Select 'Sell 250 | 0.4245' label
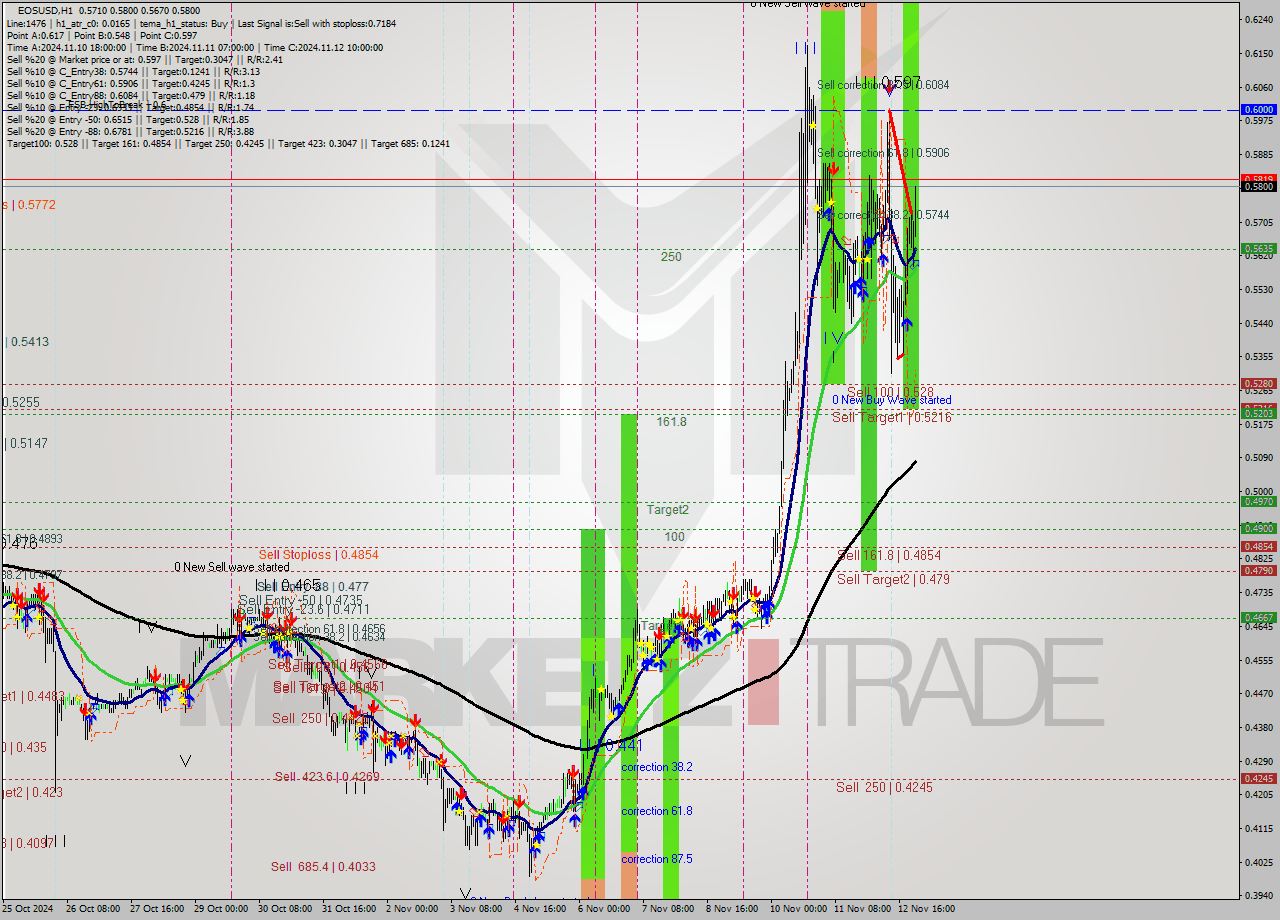1280x920 pixels. point(884,787)
